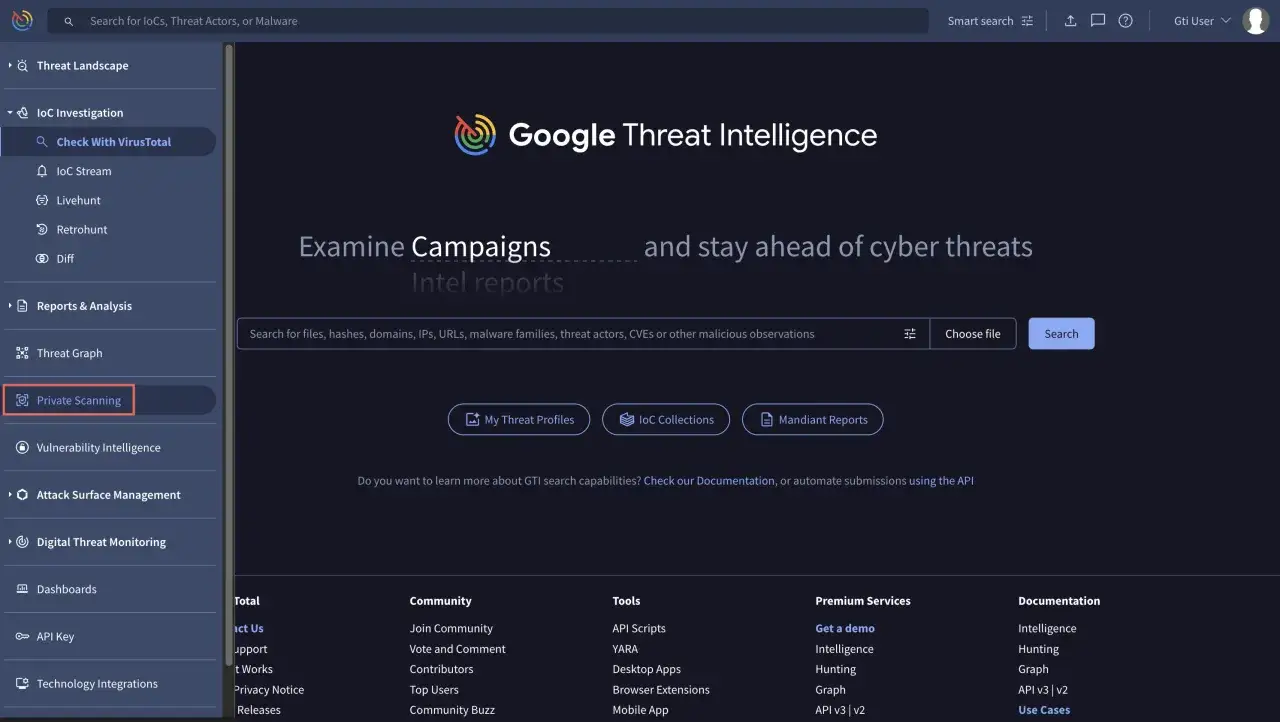Image resolution: width=1280 pixels, height=722 pixels.
Task: Click Smart search label in top bar
Action: [980, 21]
